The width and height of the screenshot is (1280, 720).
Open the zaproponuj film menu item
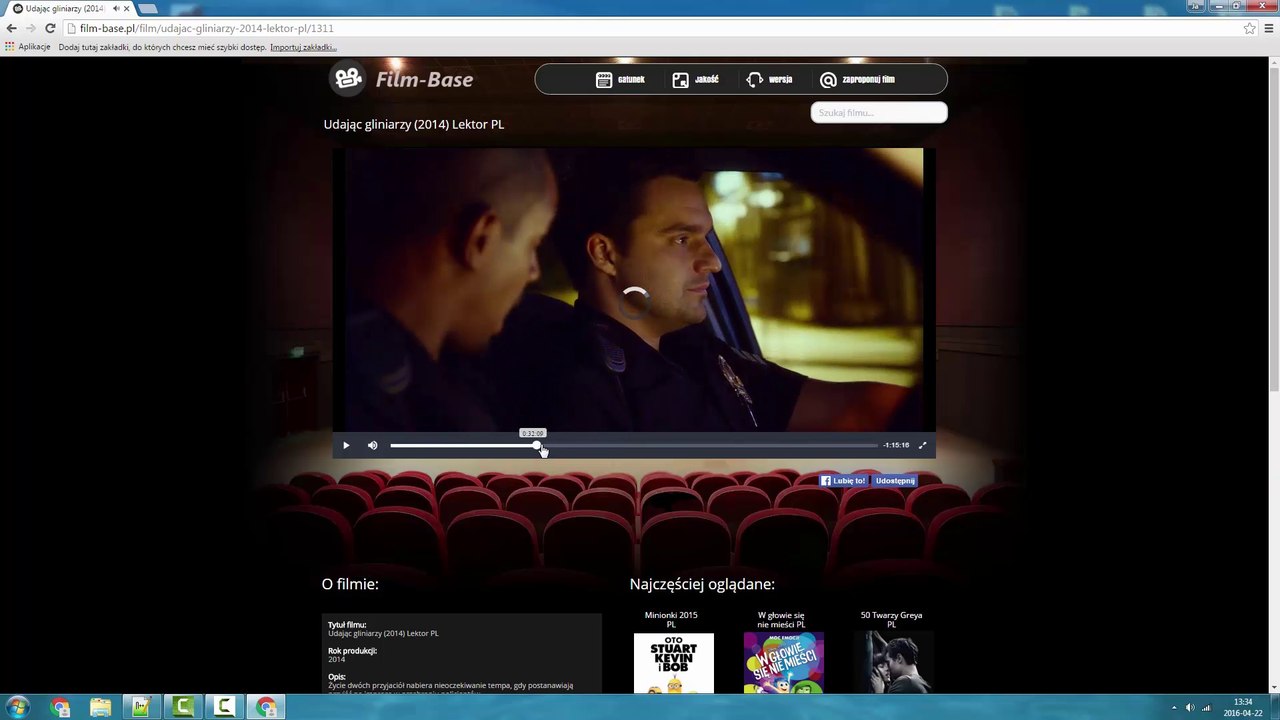[857, 80]
